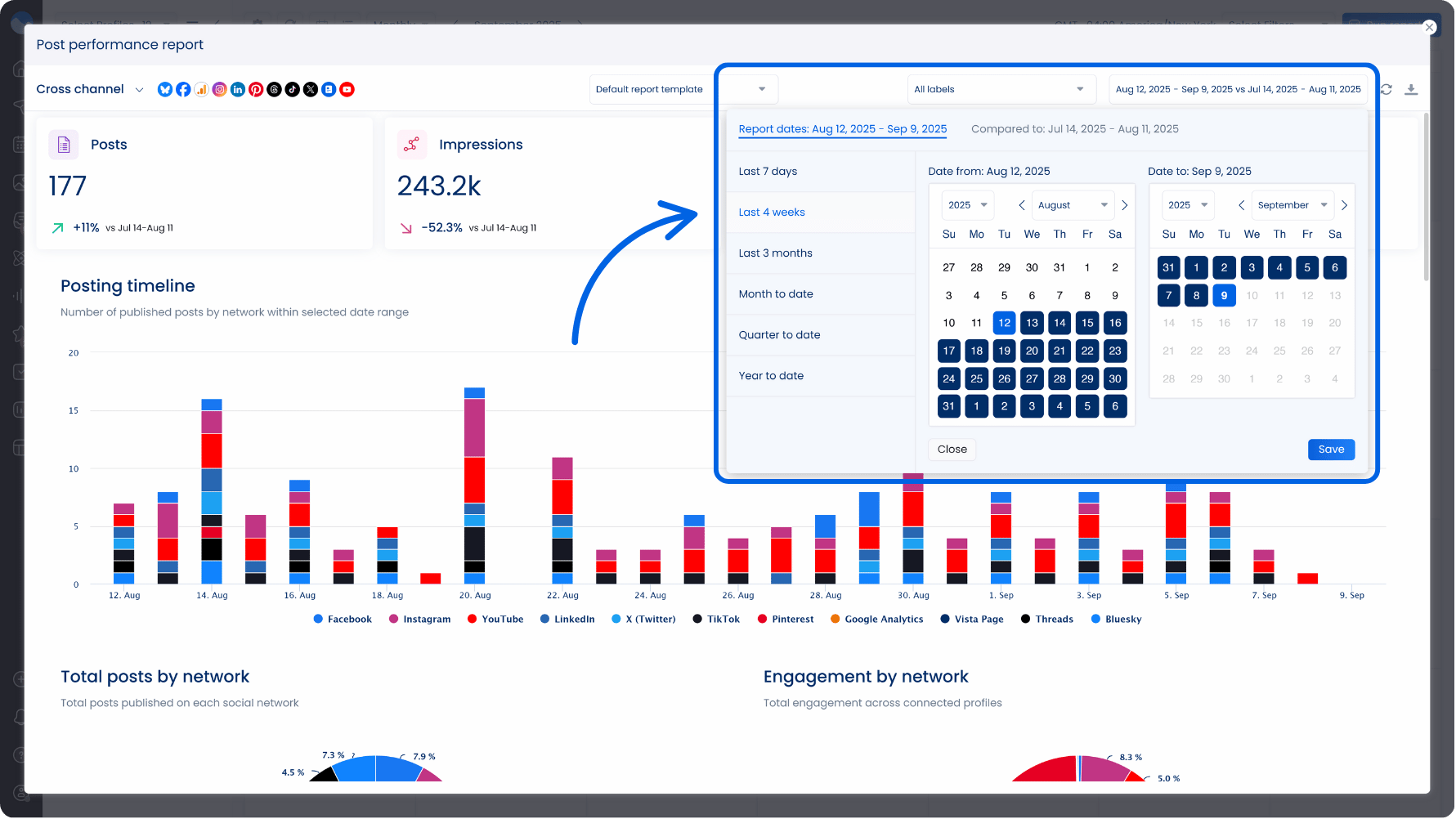Click the LinkedIn channel icon
1456x819 pixels.
(x=237, y=89)
